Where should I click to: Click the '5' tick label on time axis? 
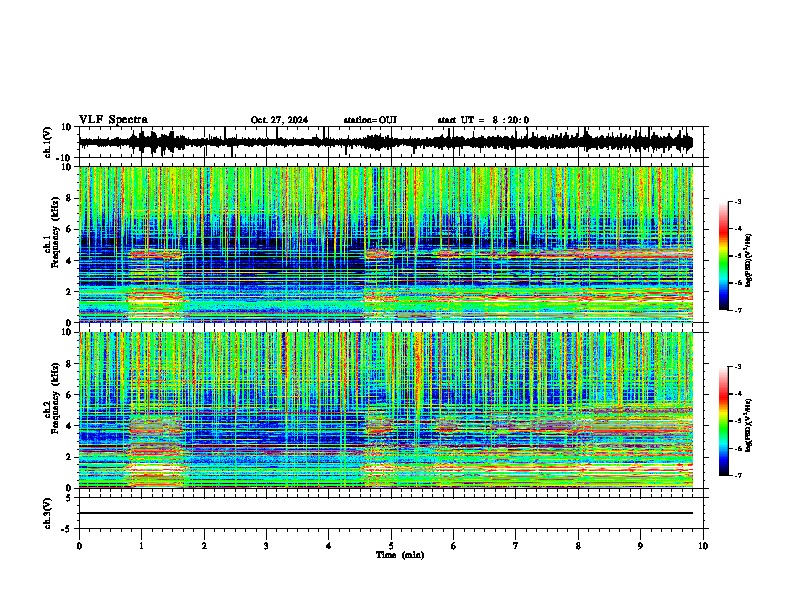391,546
